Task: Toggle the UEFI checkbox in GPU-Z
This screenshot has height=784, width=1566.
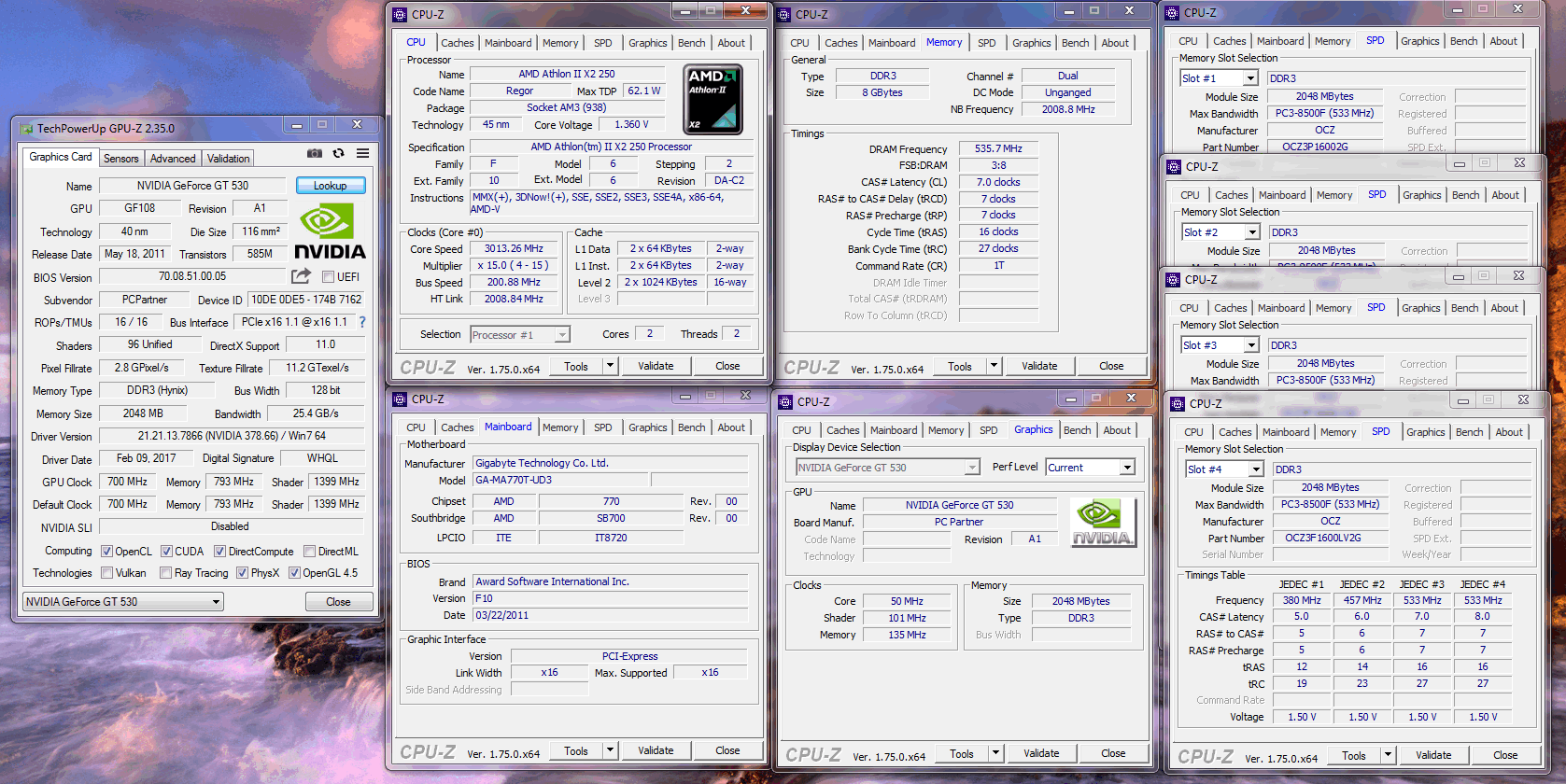Action: (328, 277)
